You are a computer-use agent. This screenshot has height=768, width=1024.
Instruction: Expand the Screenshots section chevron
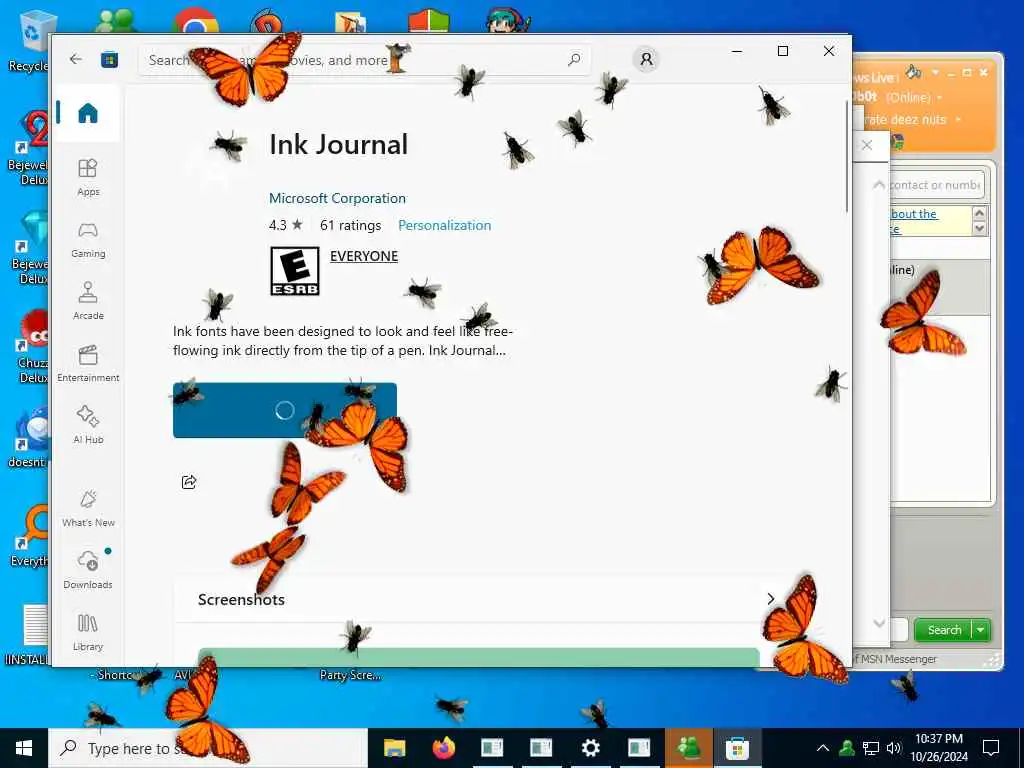click(771, 599)
